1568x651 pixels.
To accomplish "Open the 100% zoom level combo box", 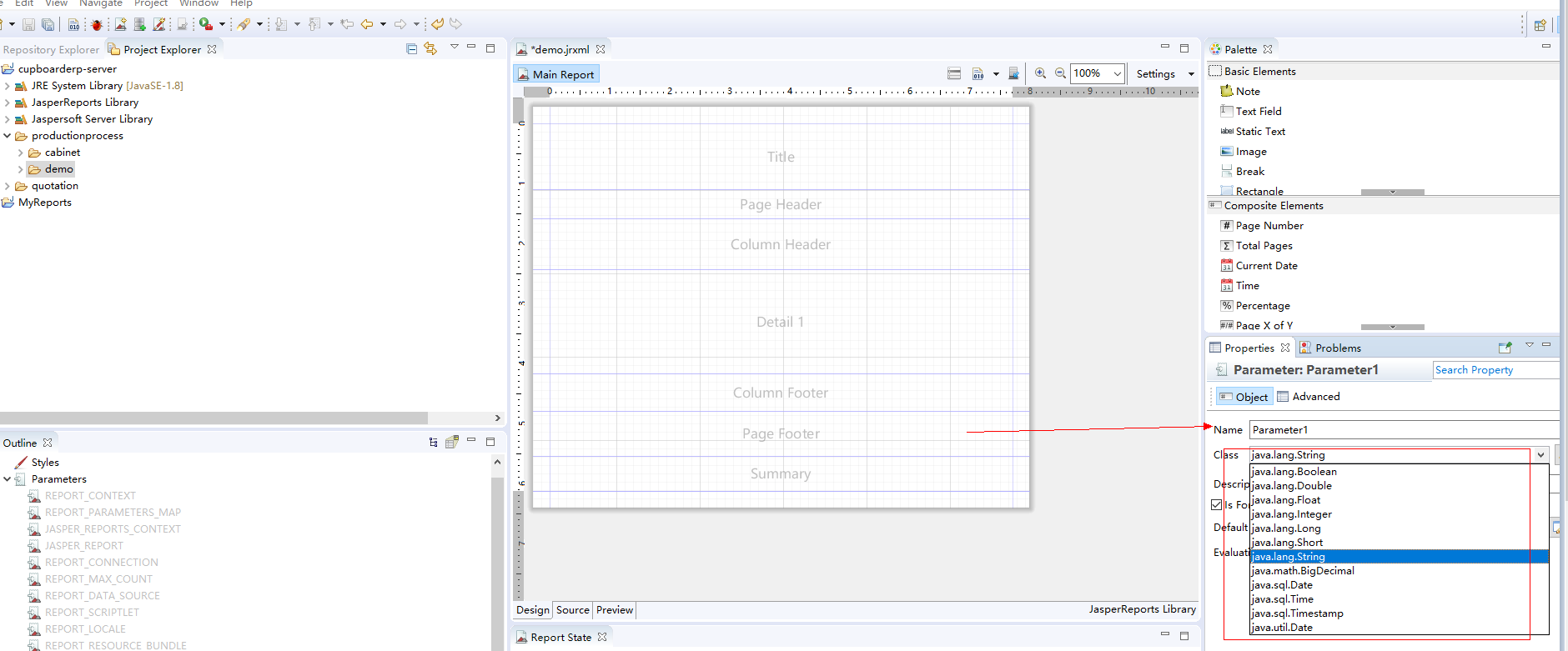I will pos(1098,73).
